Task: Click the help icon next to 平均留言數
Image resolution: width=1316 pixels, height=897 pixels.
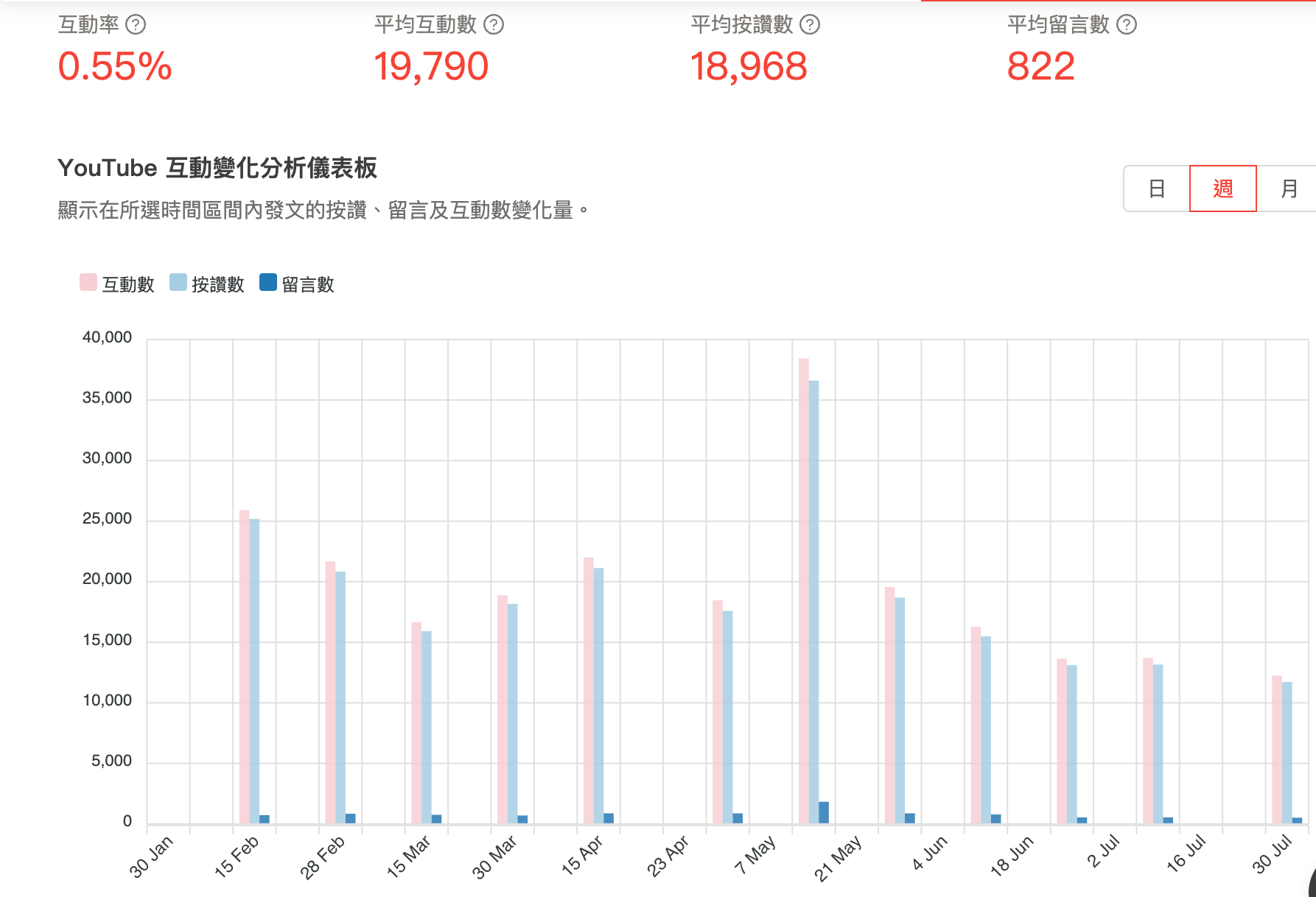Action: coord(1127,25)
